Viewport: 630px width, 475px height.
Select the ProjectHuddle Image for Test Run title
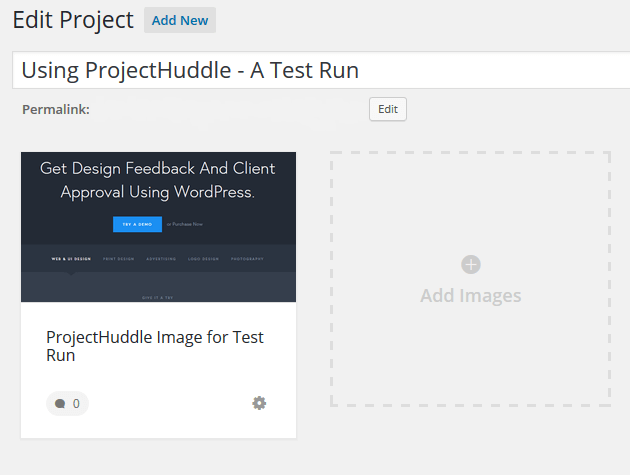[x=155, y=346]
